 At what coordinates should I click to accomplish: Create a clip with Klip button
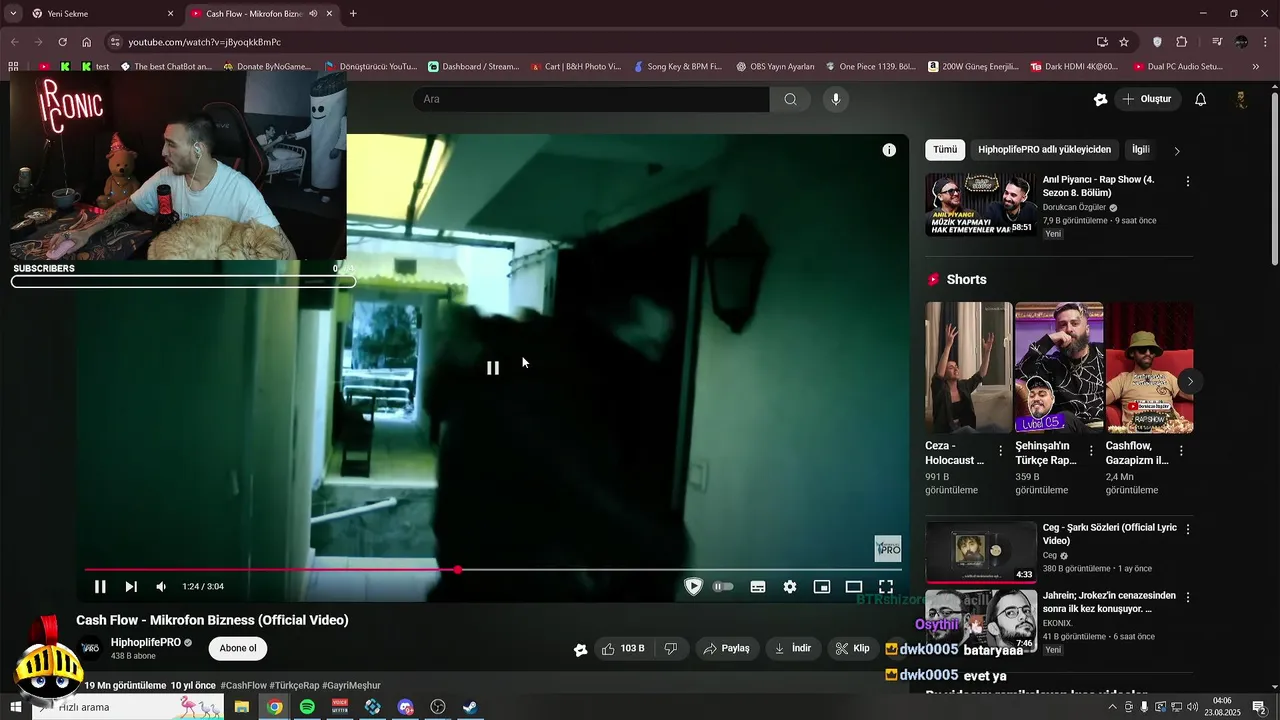point(854,648)
